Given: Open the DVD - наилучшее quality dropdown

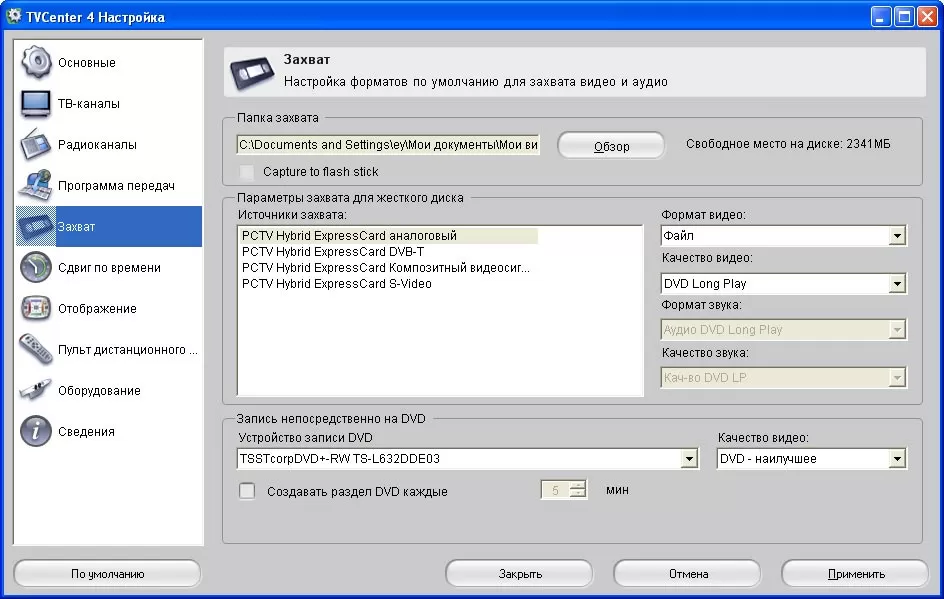Looking at the screenshot, I should coord(897,459).
